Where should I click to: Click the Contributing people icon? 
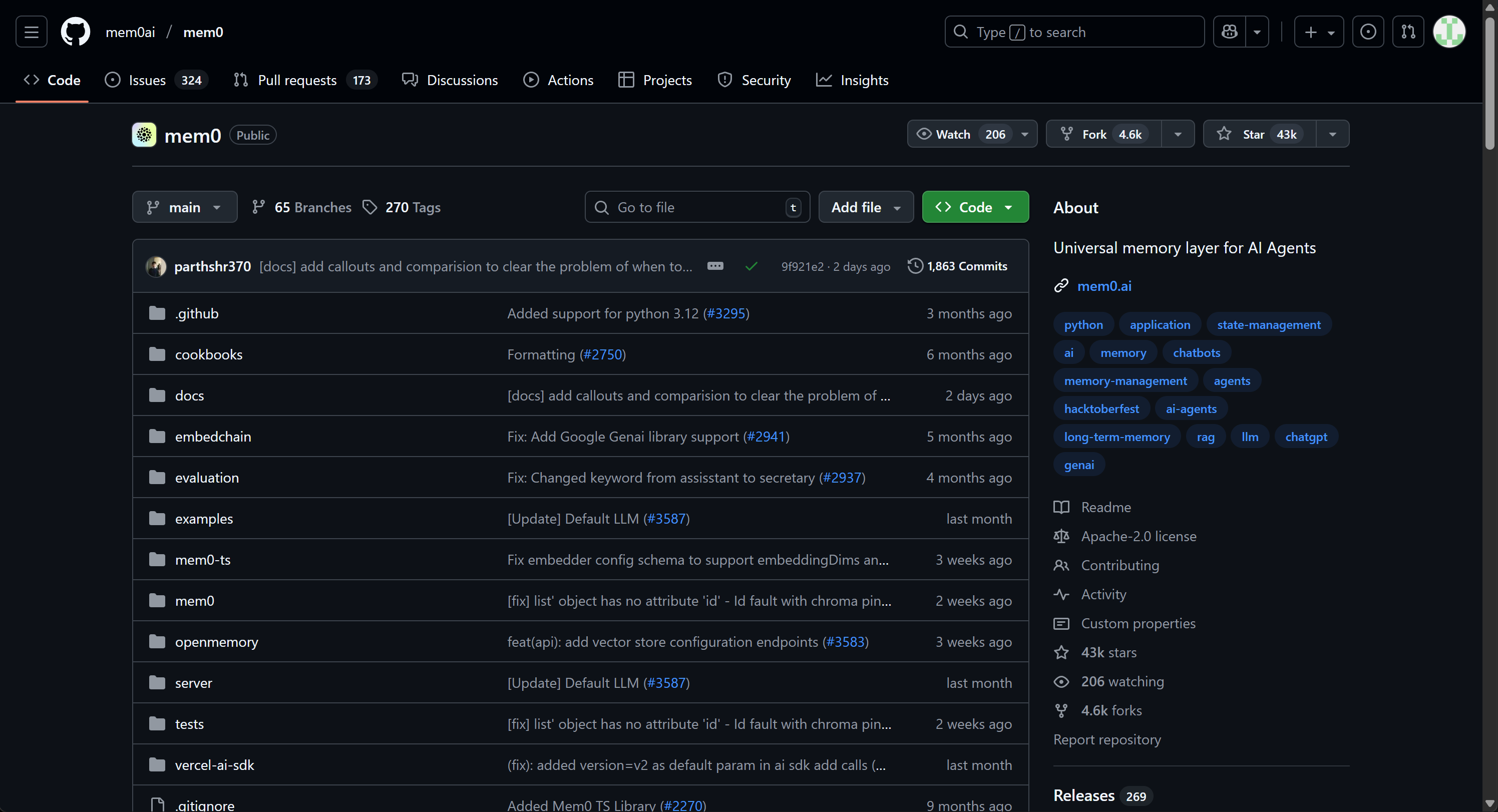click(x=1061, y=565)
